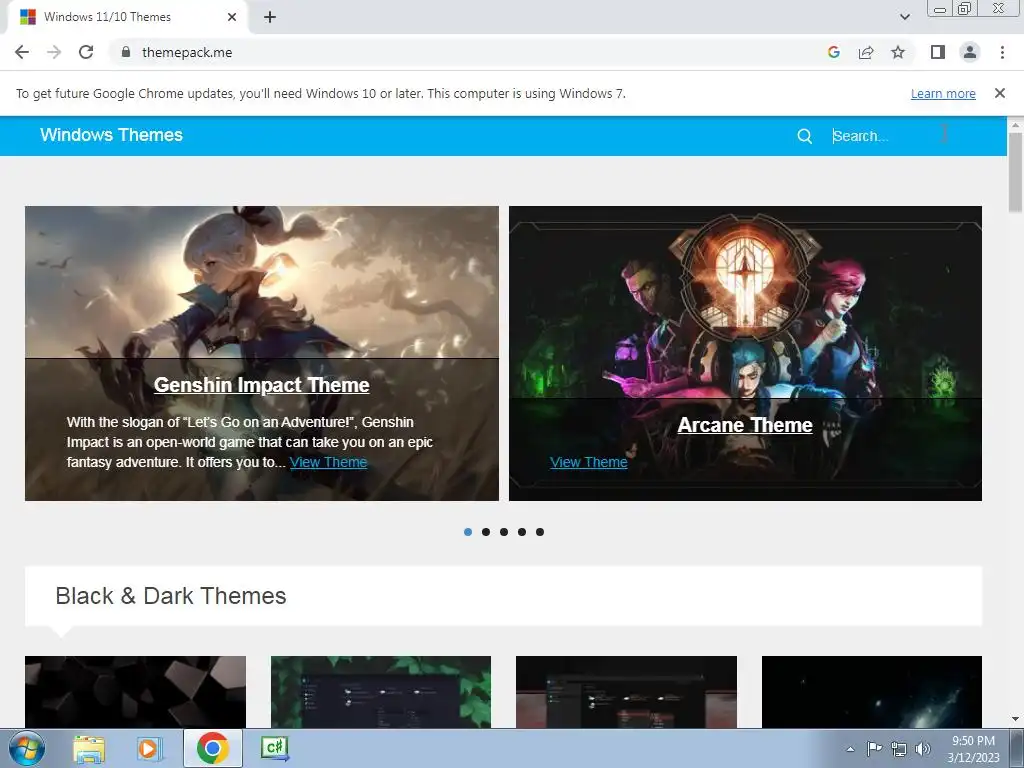The height and width of the screenshot is (768, 1024).
Task: View site information padlock icon
Action: tap(126, 52)
